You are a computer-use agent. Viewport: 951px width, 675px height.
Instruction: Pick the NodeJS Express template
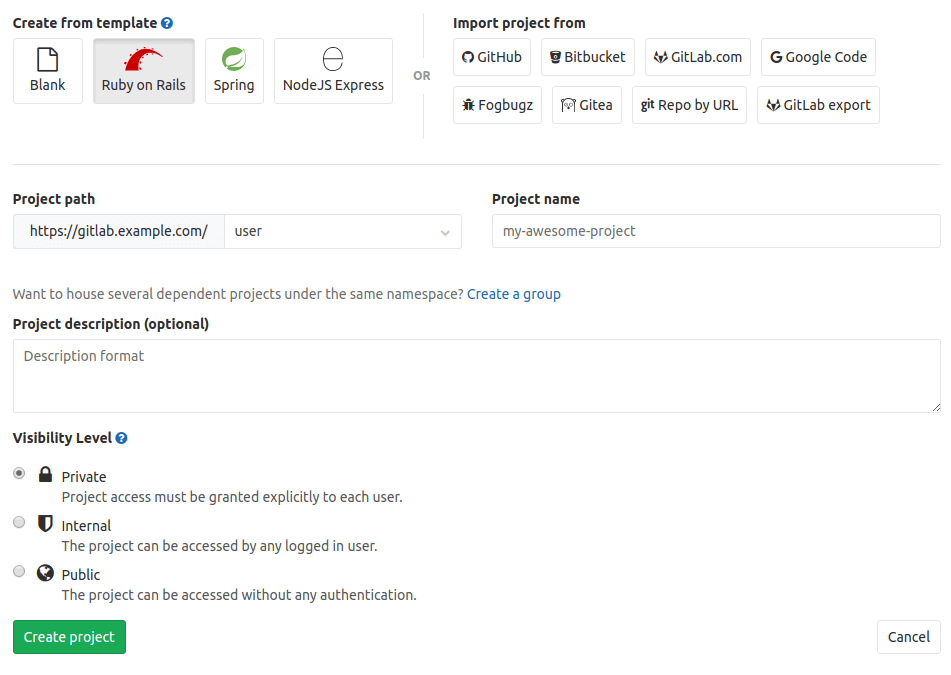click(x=333, y=70)
